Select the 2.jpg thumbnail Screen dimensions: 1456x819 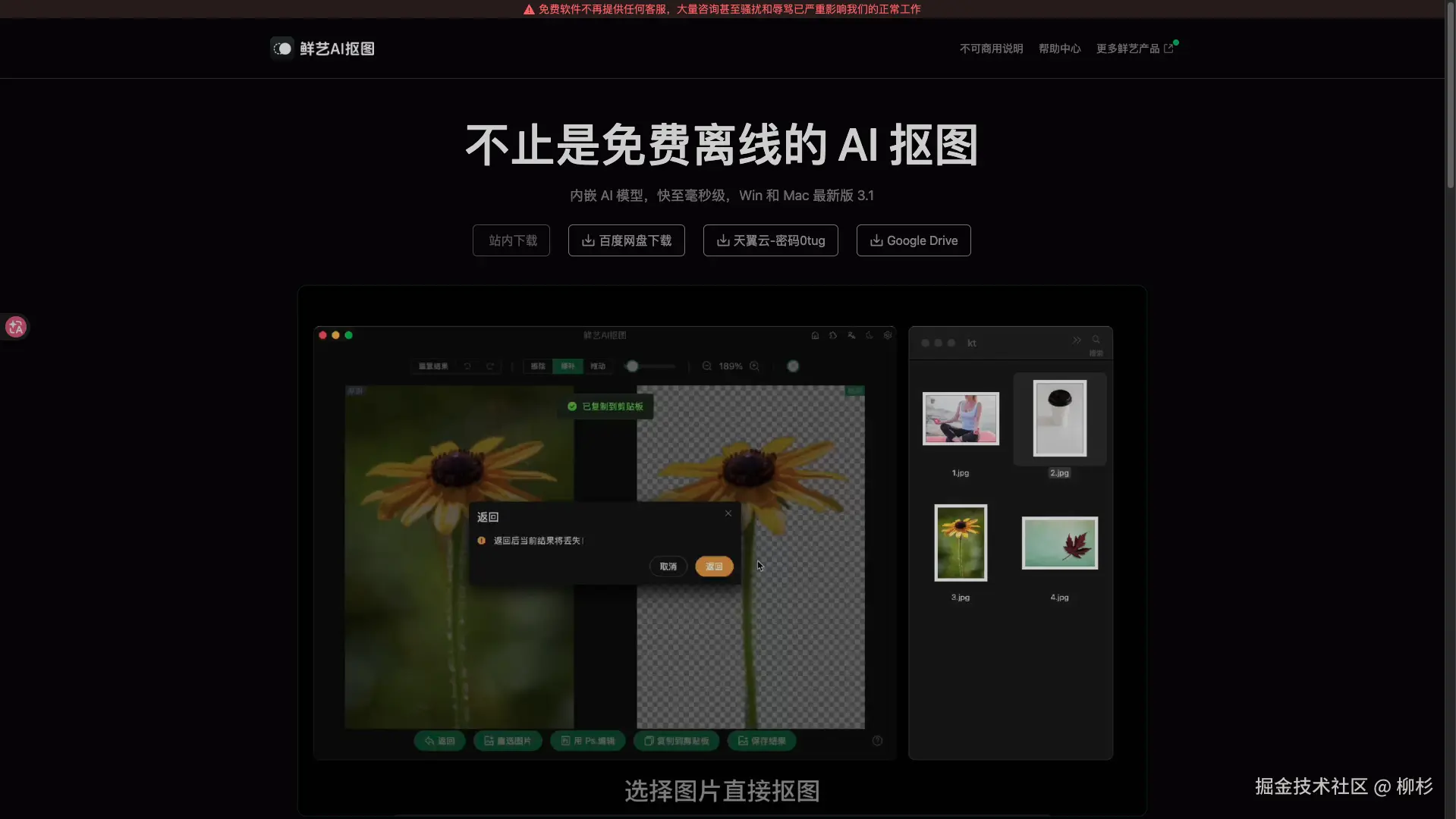click(1060, 418)
